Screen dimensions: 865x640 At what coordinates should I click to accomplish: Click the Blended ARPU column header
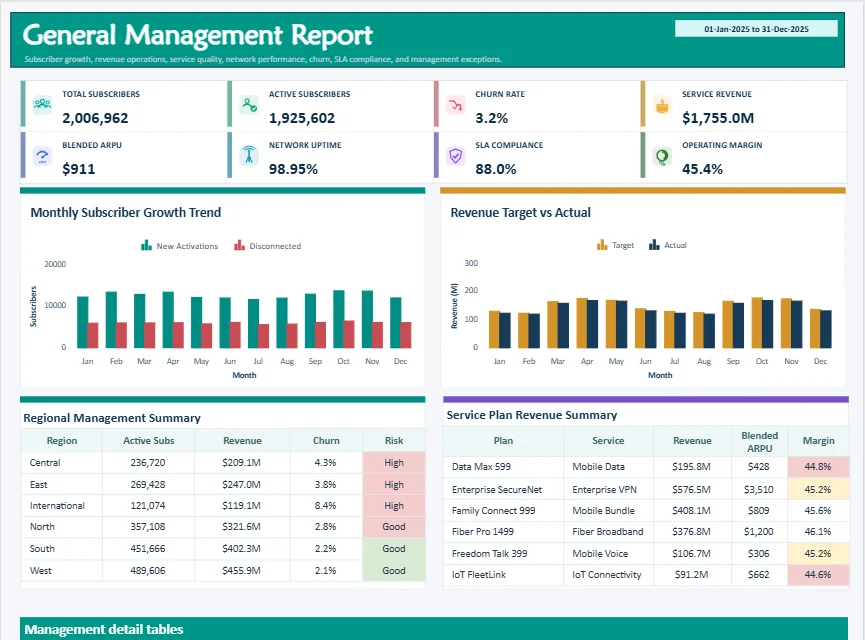click(x=759, y=442)
